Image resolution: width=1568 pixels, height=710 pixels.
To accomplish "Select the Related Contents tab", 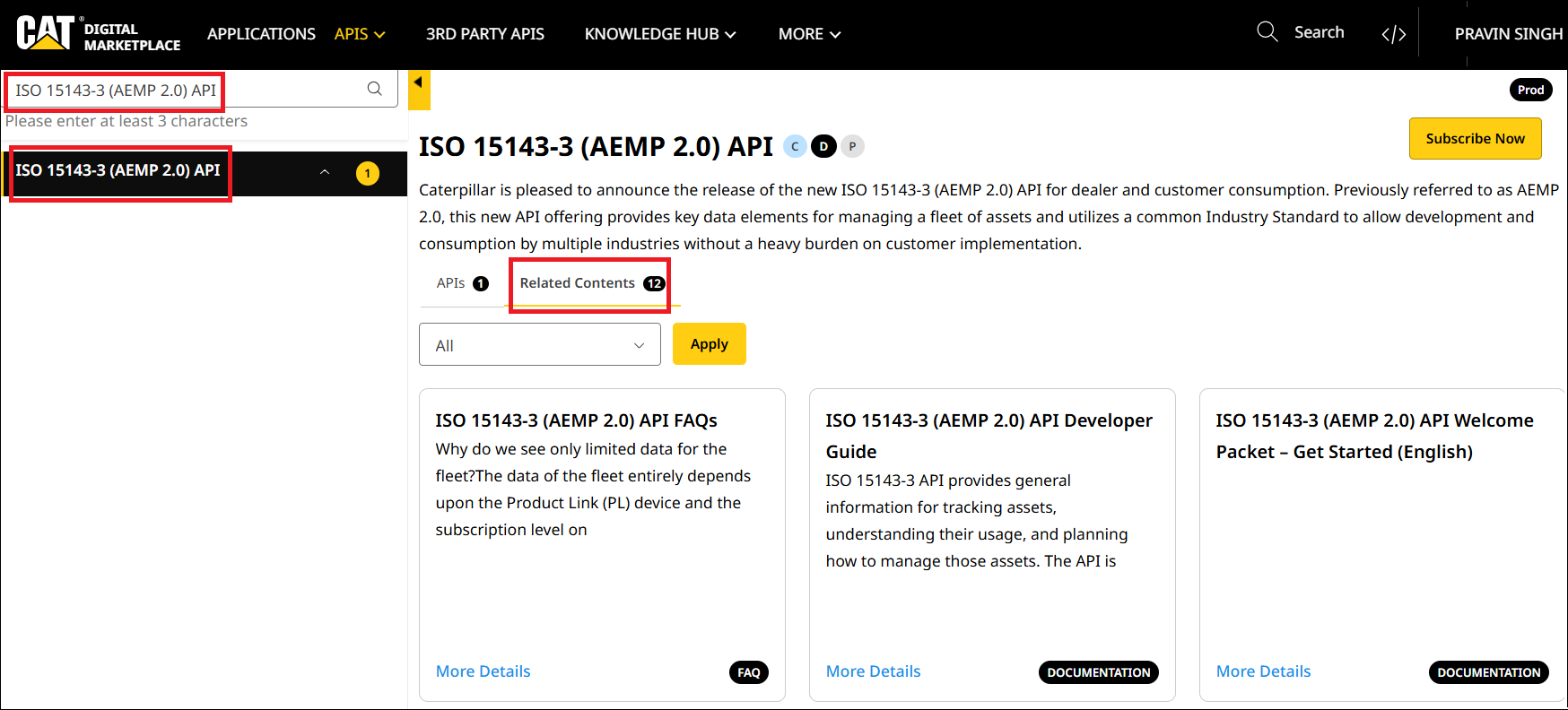I will point(591,283).
